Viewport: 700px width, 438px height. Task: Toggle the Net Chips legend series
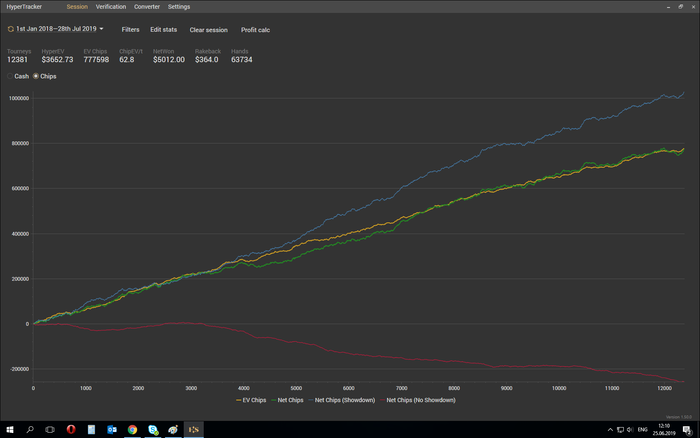coord(287,400)
